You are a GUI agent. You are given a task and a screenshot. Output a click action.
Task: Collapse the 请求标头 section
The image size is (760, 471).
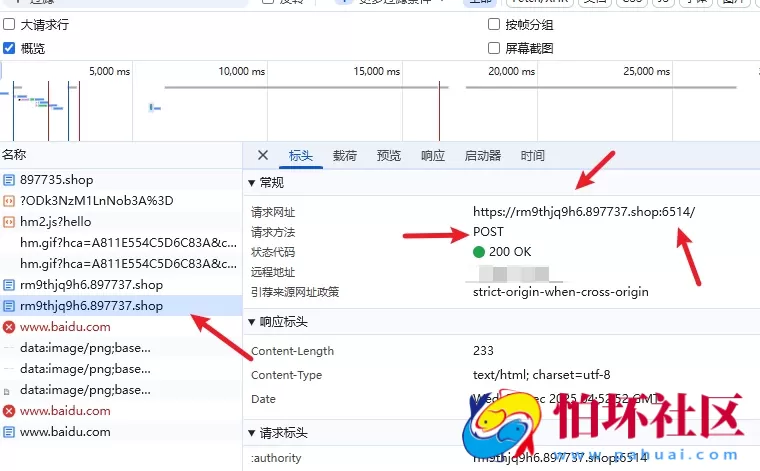tap(252, 433)
